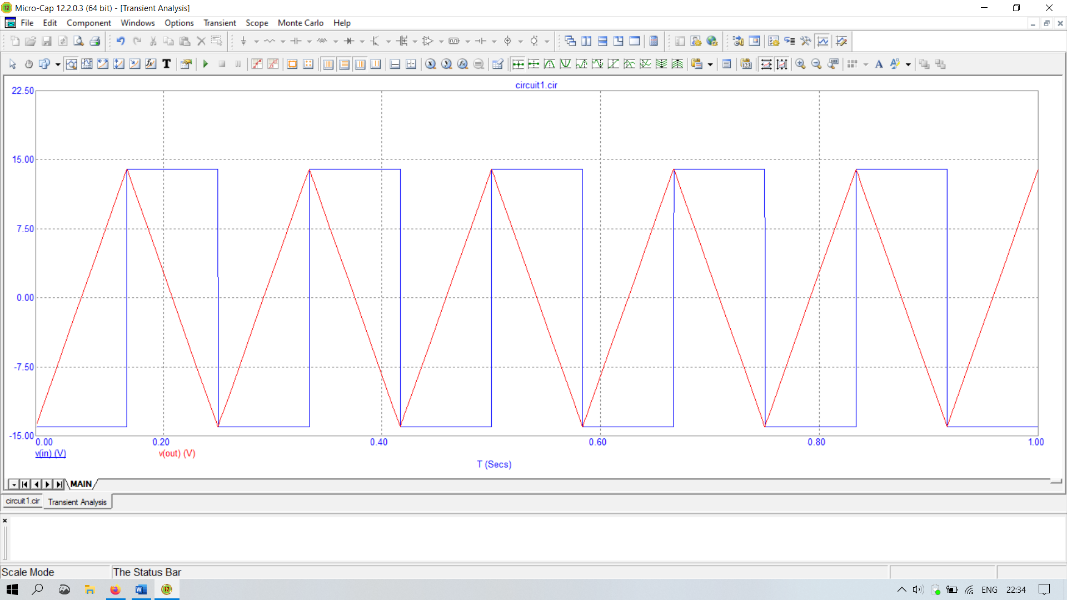Select the MAIN page tab
The width and height of the screenshot is (1067, 600).
[81, 484]
